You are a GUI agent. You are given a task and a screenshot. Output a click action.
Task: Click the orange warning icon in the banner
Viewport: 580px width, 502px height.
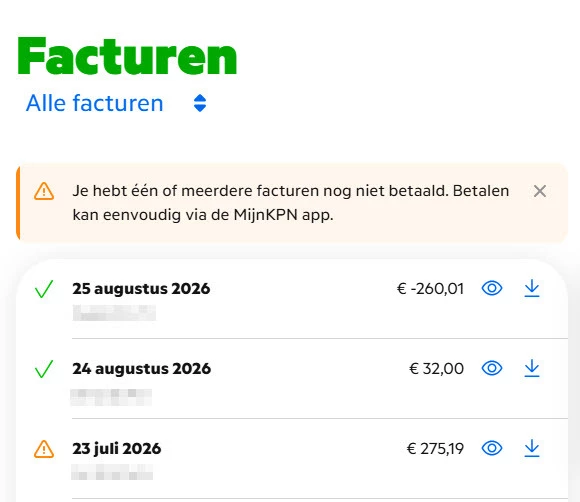click(44, 191)
